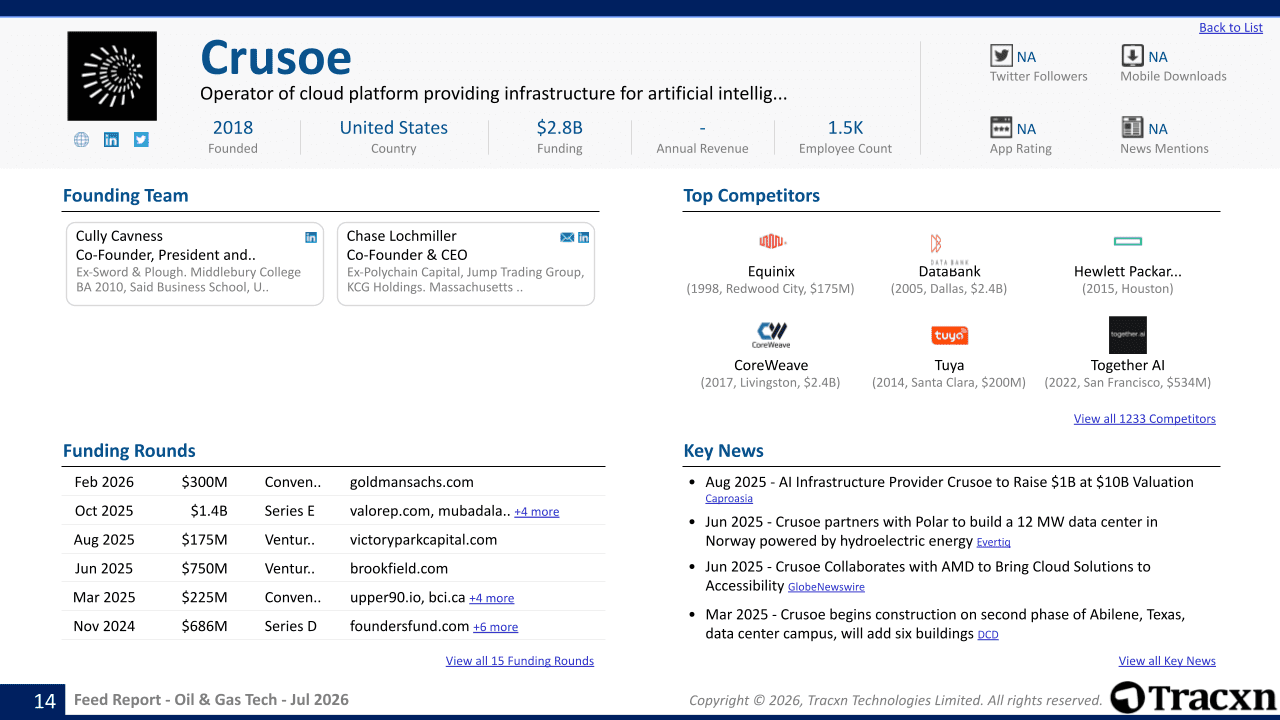Click the United States country value
This screenshot has width=1280, height=720.
(394, 127)
